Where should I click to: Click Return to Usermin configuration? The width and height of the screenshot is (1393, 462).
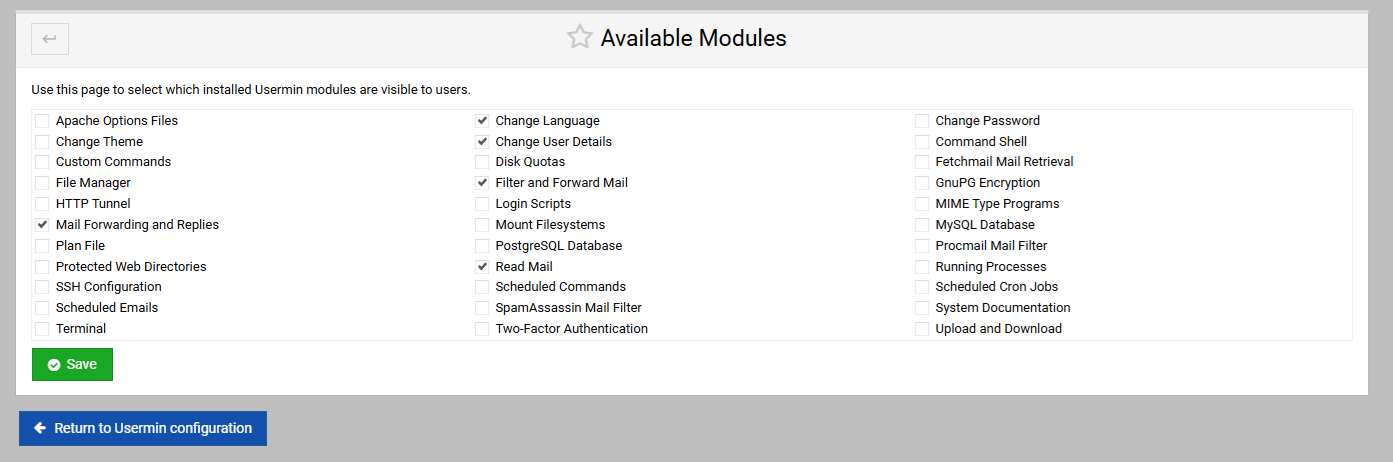tap(143, 428)
